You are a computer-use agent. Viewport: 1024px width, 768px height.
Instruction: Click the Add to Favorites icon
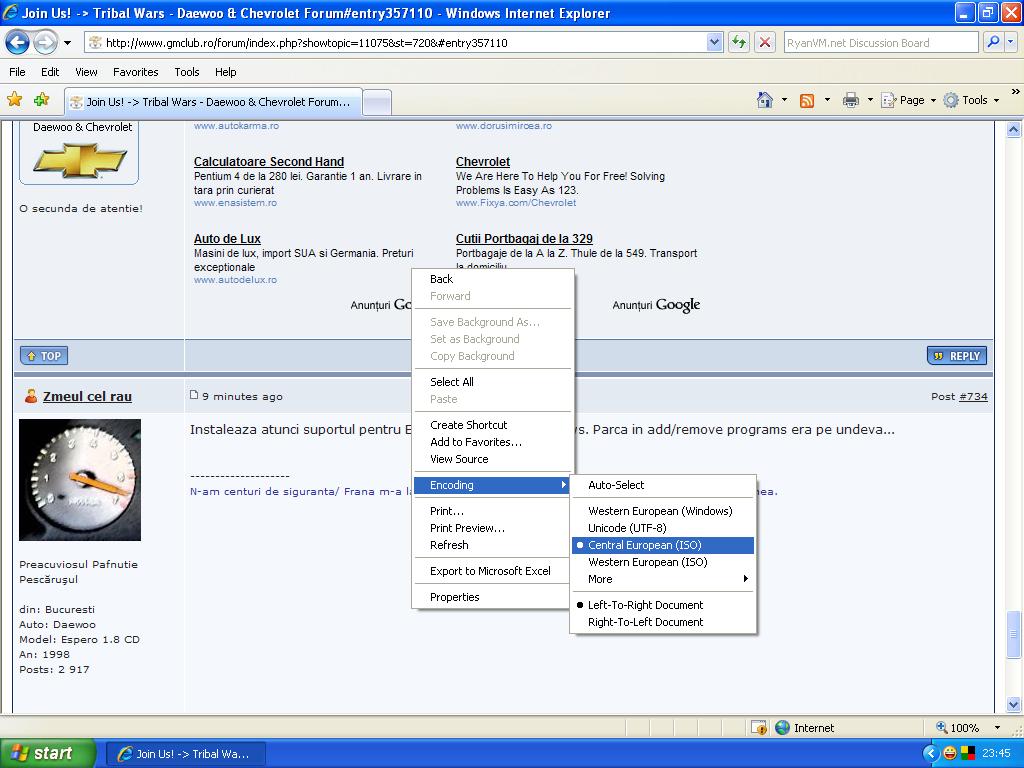(41, 100)
